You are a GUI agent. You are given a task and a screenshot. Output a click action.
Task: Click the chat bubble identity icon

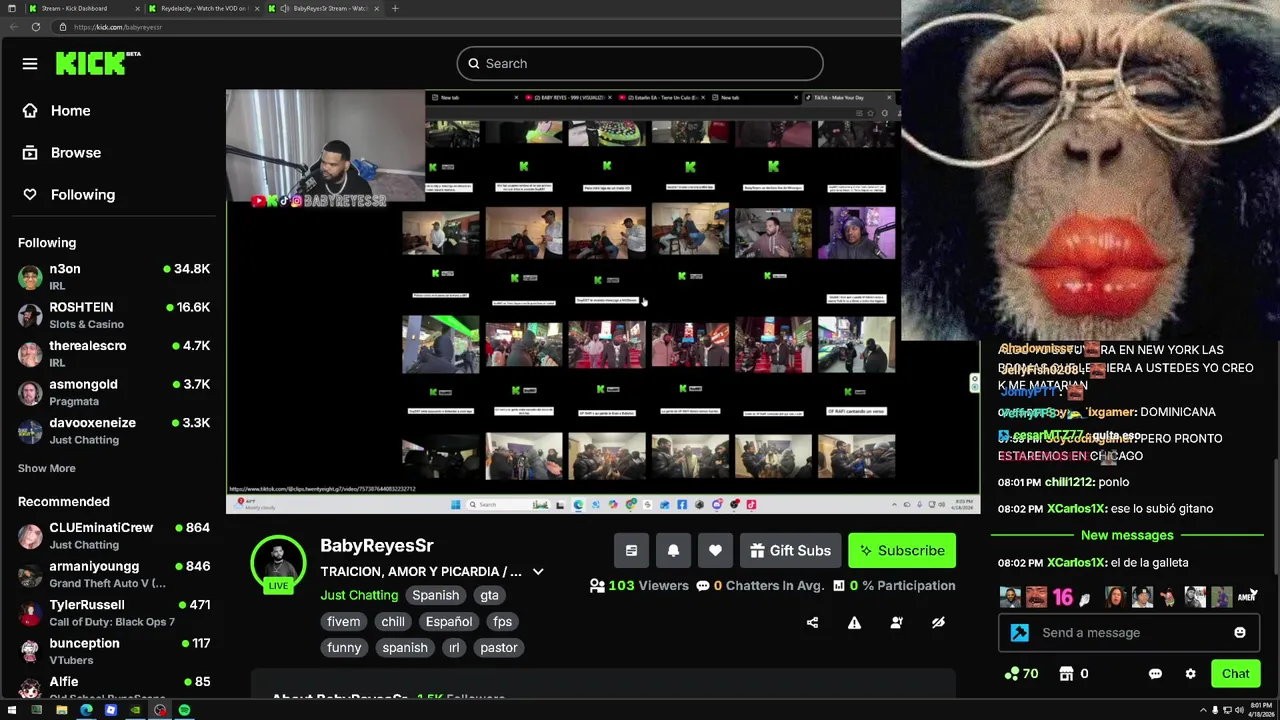pyautogui.click(x=1155, y=674)
